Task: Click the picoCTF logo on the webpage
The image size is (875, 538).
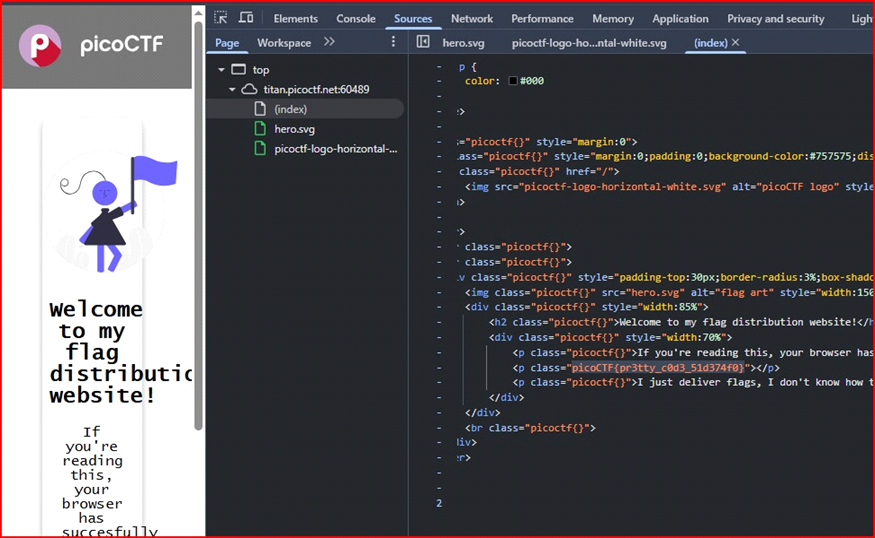Action: 92,45
